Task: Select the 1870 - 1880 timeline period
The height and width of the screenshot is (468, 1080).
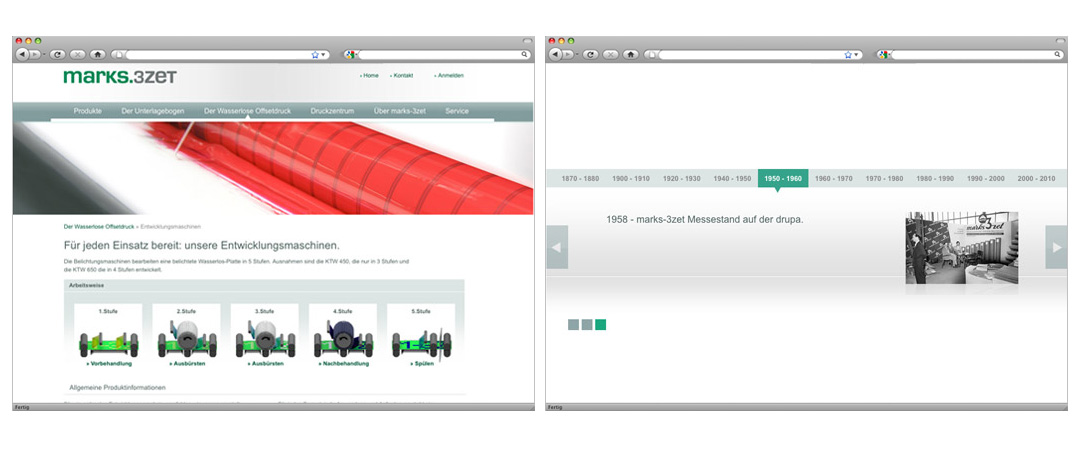Action: point(580,179)
